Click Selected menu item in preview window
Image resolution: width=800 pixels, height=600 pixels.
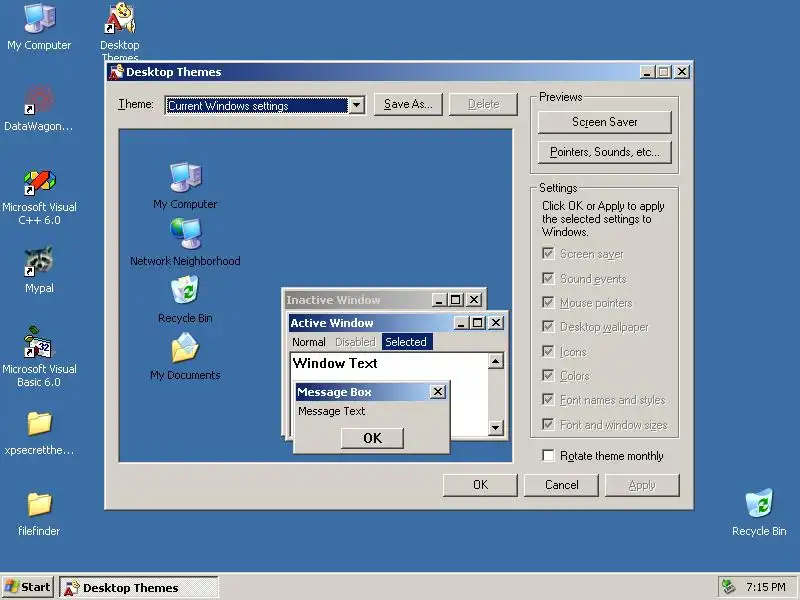[406, 342]
